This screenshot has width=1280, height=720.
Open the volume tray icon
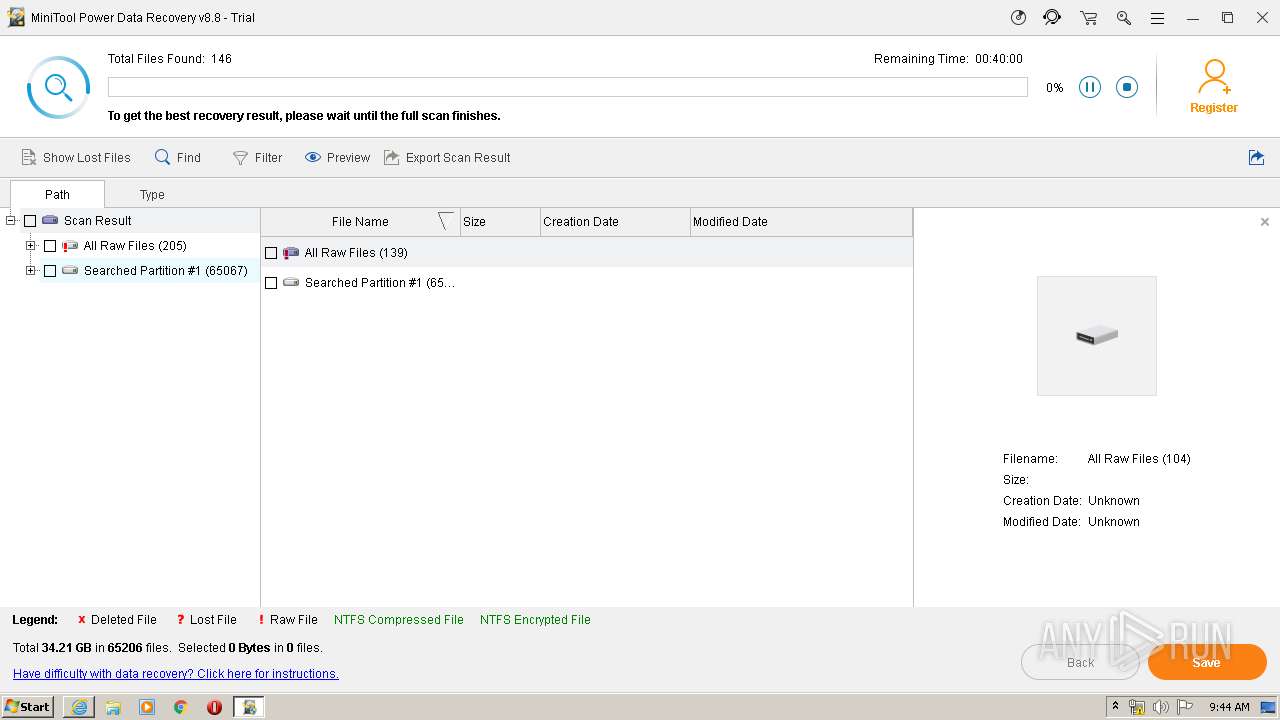(x=1161, y=707)
